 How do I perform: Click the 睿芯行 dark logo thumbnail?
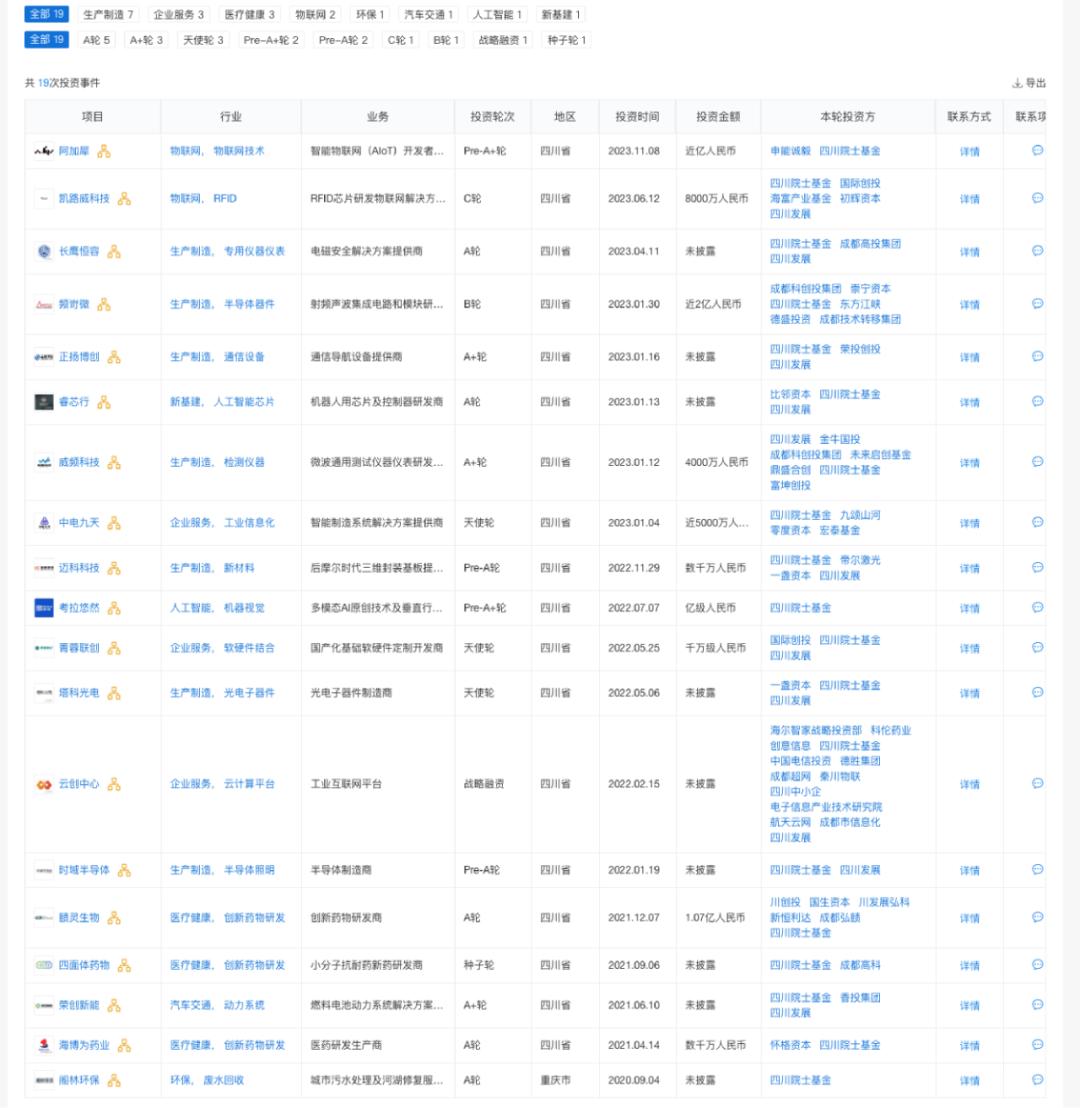click(x=44, y=402)
